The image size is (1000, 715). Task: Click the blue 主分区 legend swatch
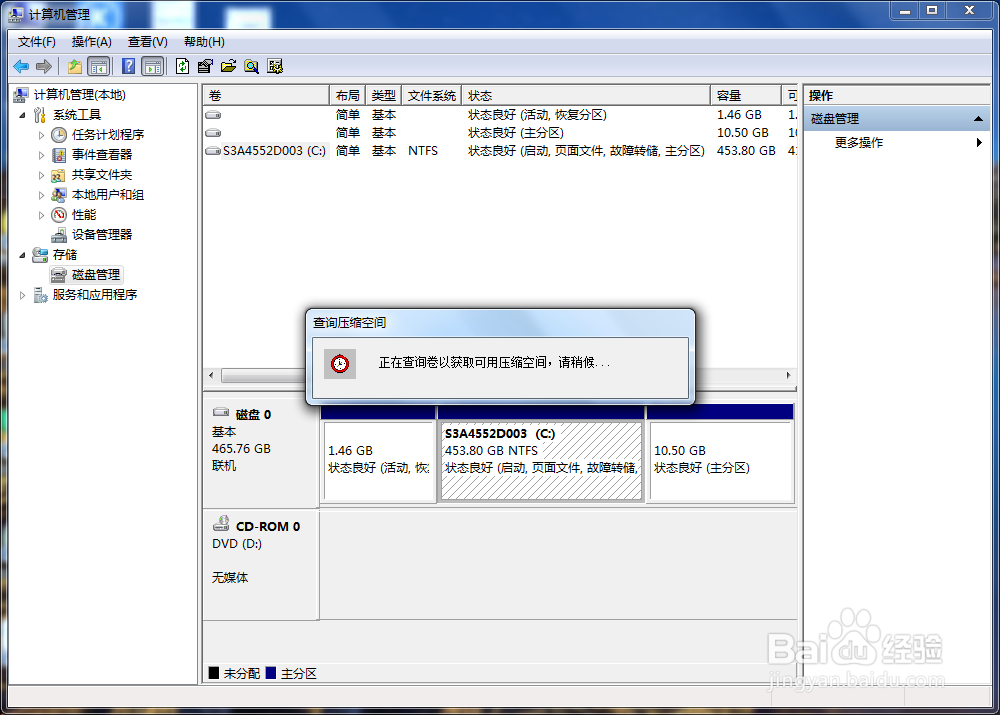click(270, 673)
